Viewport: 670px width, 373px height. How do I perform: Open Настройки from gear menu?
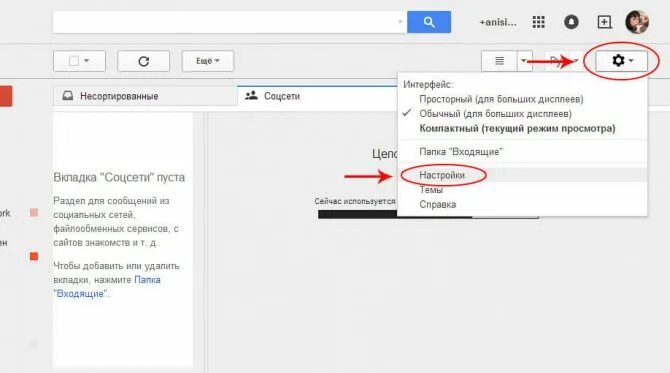tap(442, 175)
